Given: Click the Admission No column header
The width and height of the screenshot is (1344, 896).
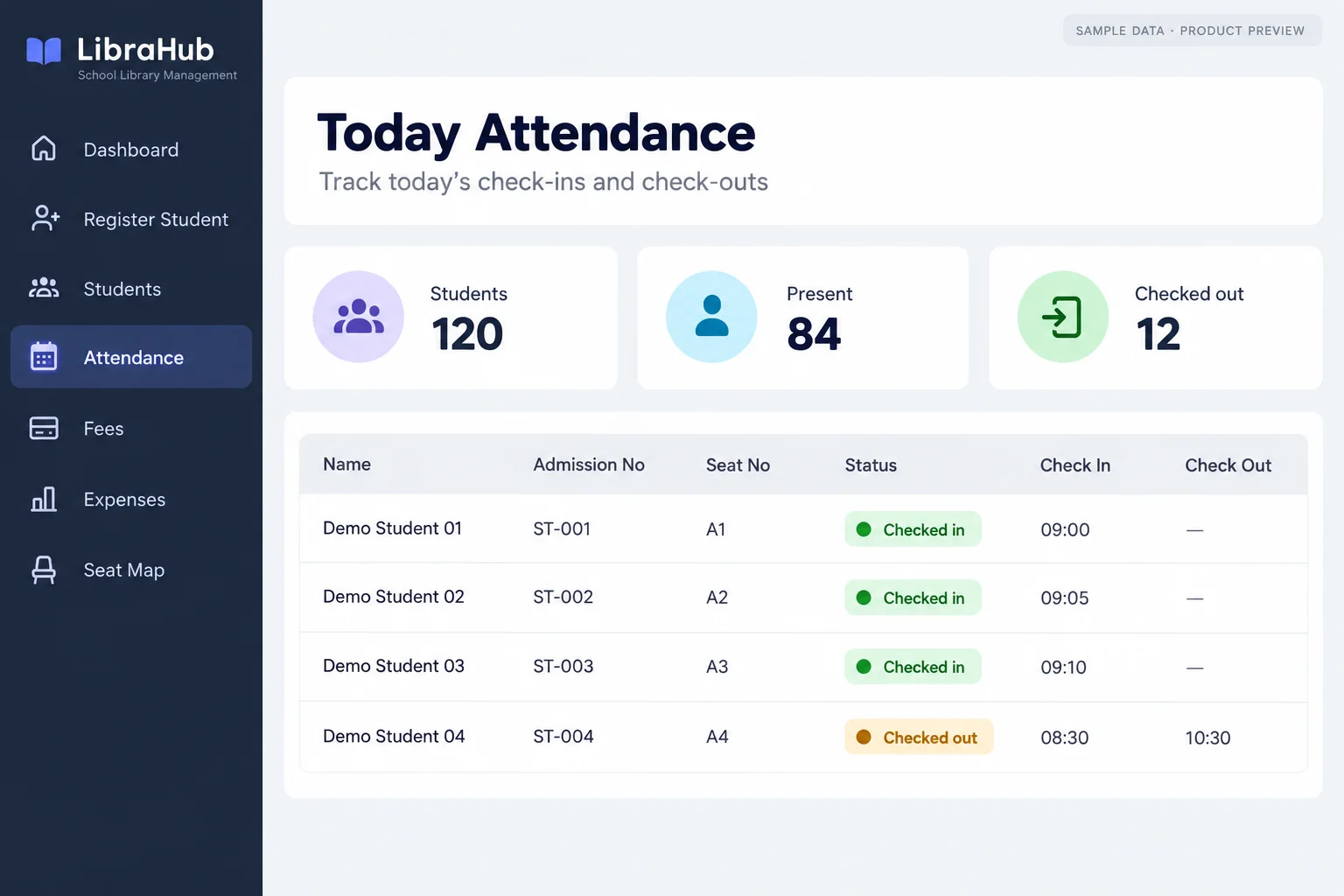Looking at the screenshot, I should 589,465.
